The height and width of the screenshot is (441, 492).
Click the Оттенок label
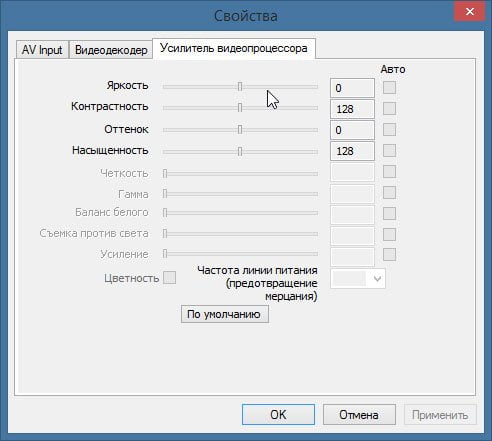coord(126,129)
